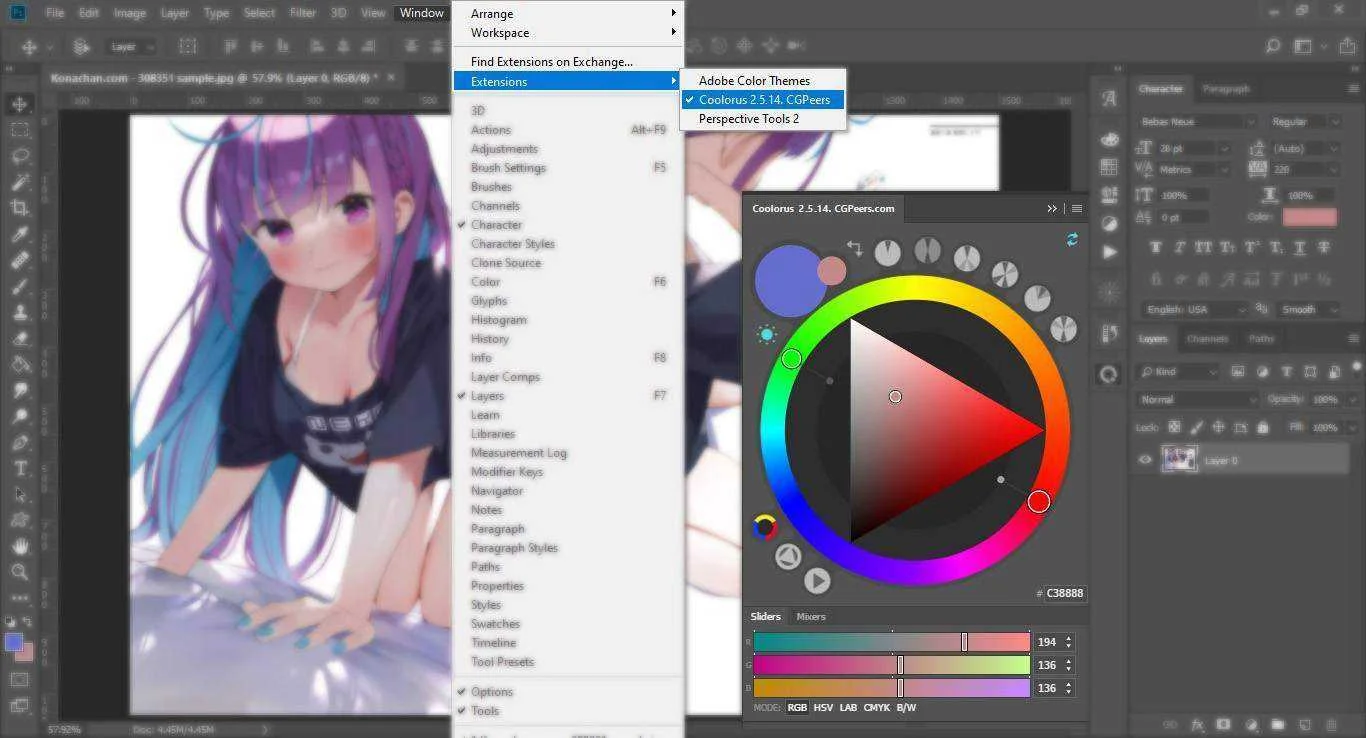
Task: Select the HSV slider mode
Action: [823, 708]
